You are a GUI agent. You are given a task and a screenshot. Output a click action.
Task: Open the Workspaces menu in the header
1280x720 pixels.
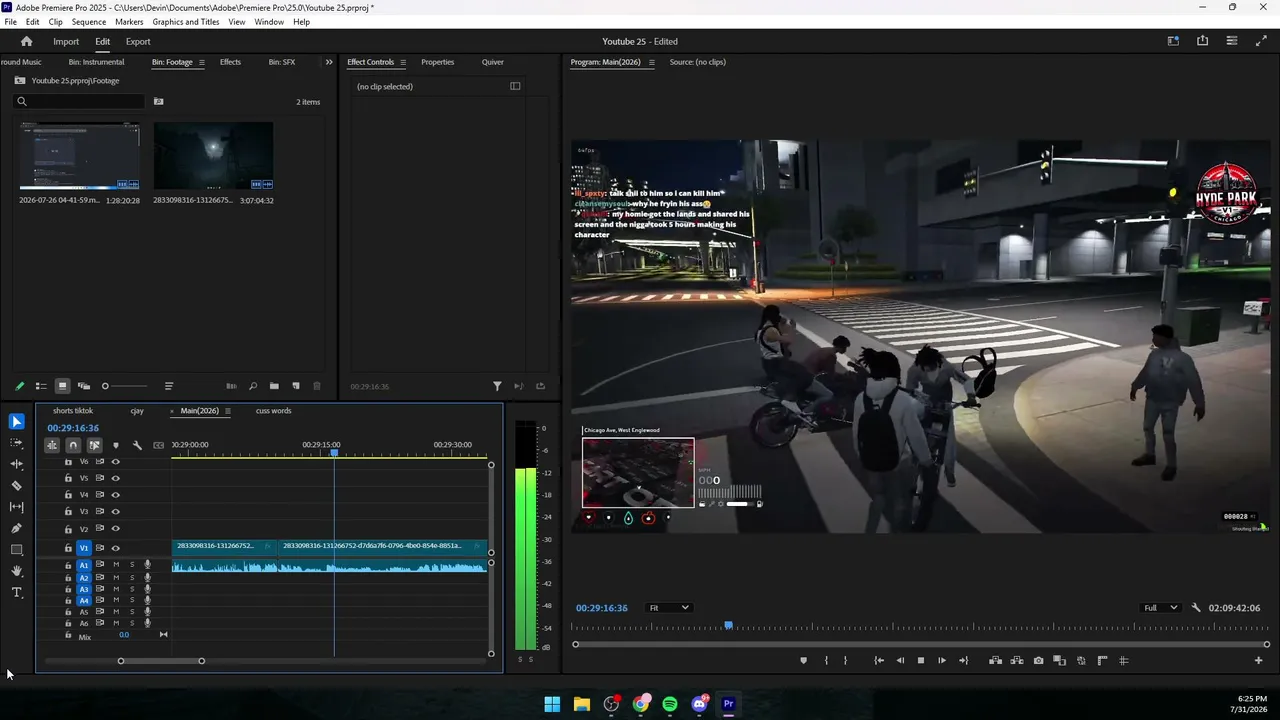(x=1173, y=41)
